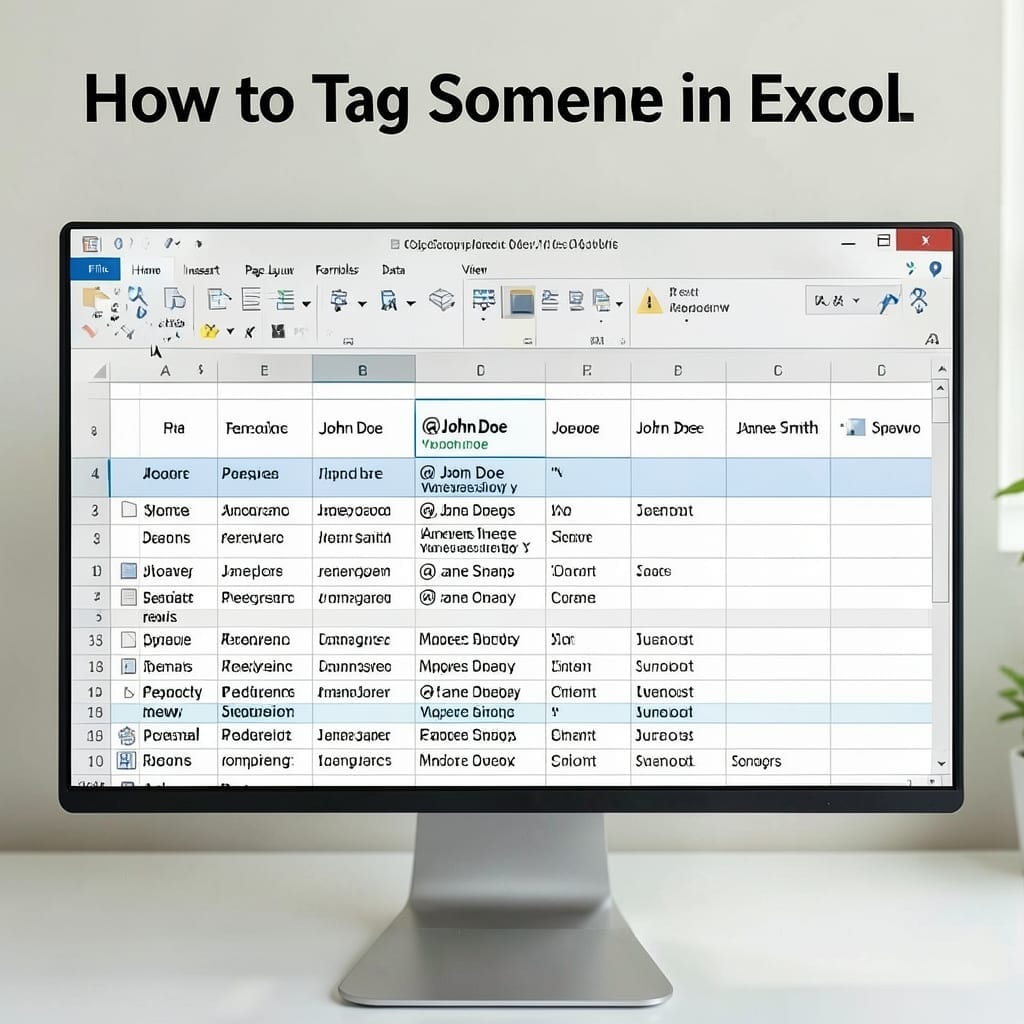Screen dimensions: 1024x1024
Task: Click the dark square icon beside the highlighter
Action: tap(278, 331)
